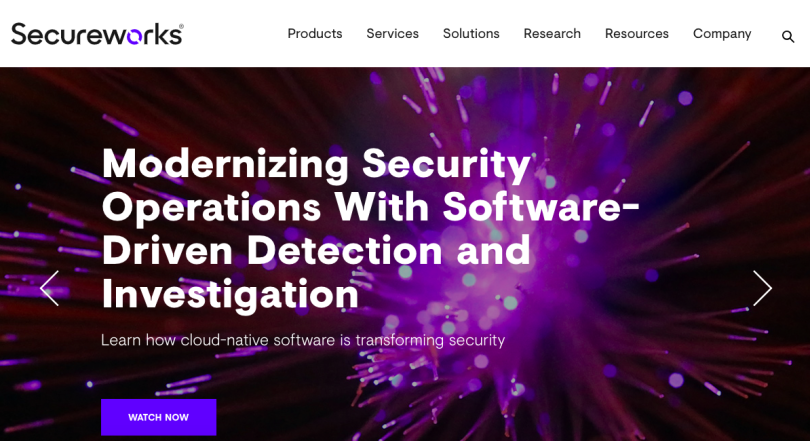Click Software- word in hero headline
Screen dimensions: 810x441
(x=541, y=207)
